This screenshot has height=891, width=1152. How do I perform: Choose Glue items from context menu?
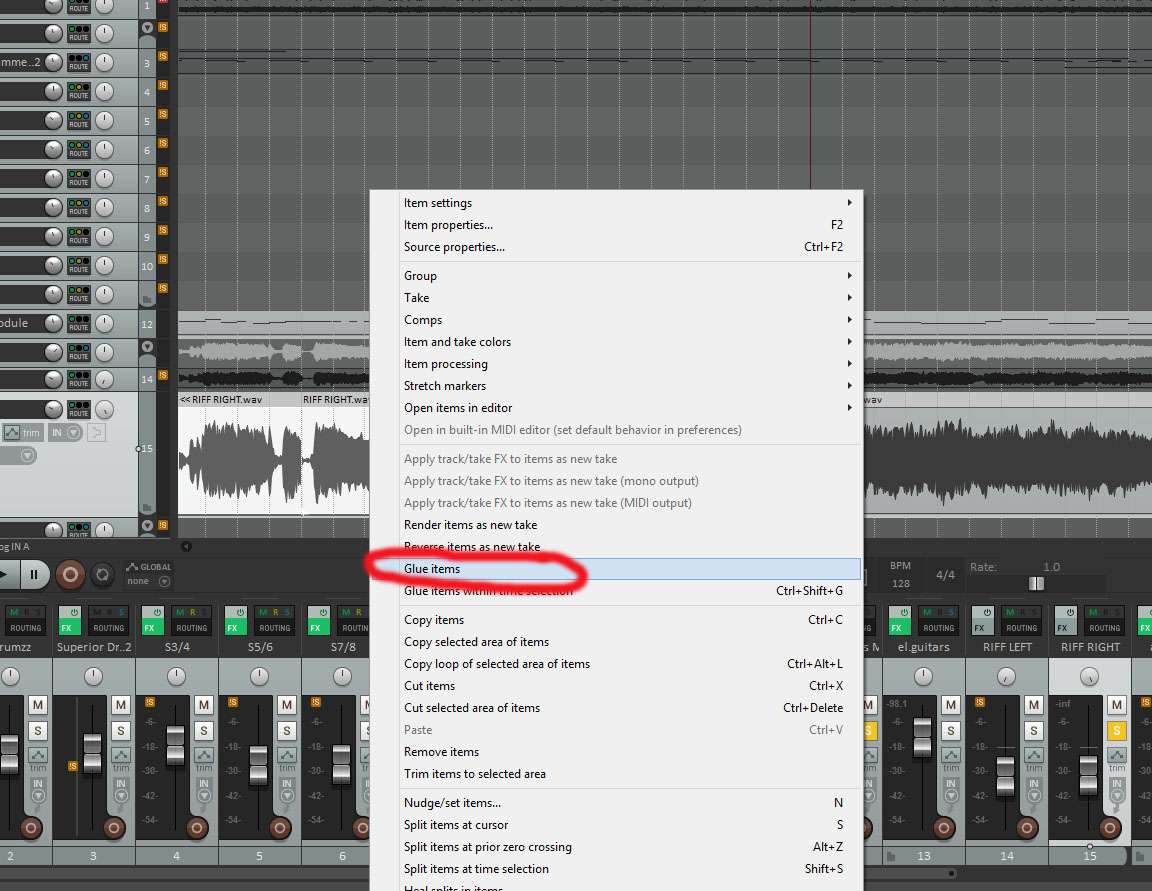point(432,569)
